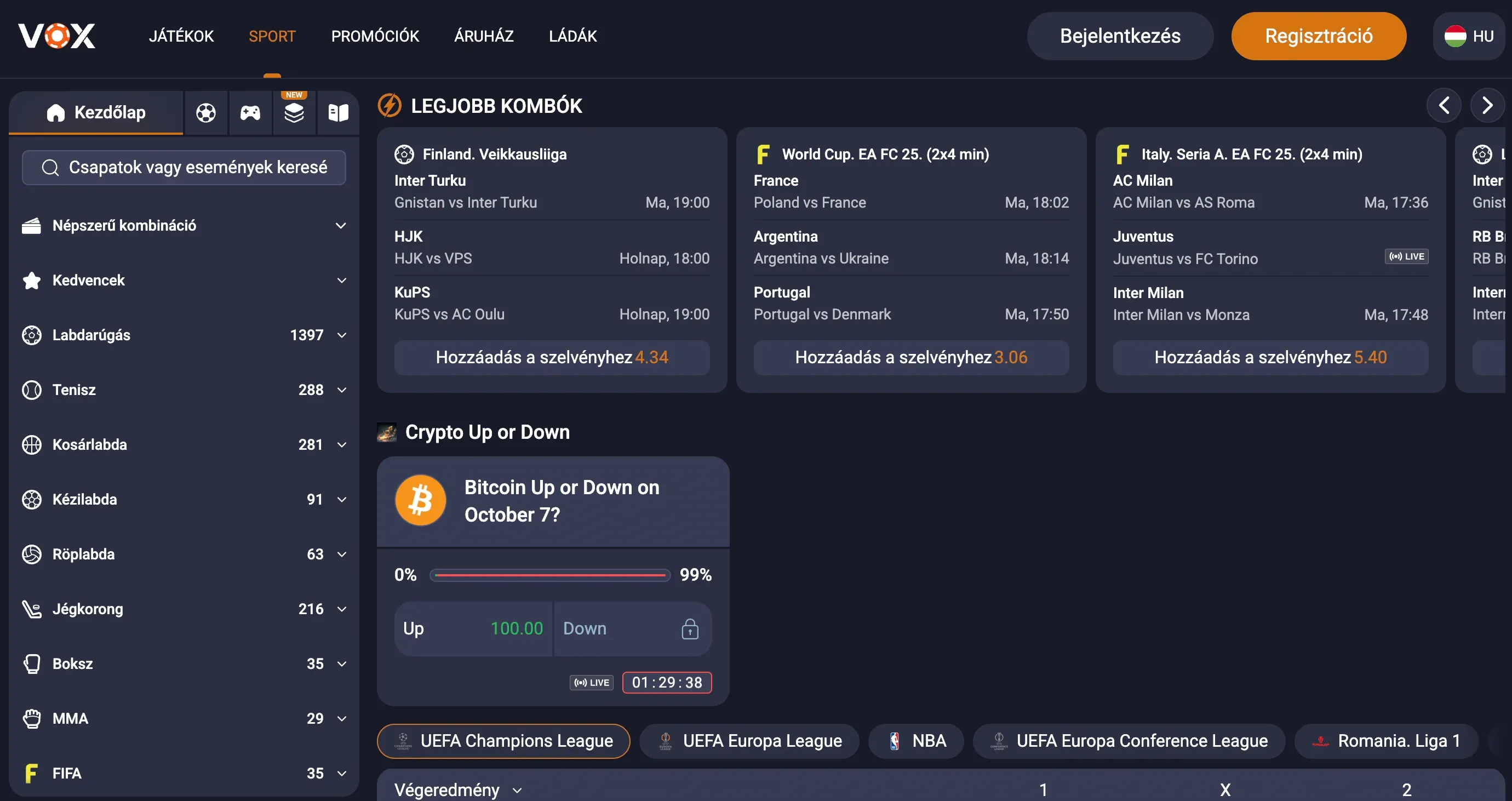Screen dimensions: 1512x801
Task: Click the search magnifier icon
Action: [x=50, y=168]
